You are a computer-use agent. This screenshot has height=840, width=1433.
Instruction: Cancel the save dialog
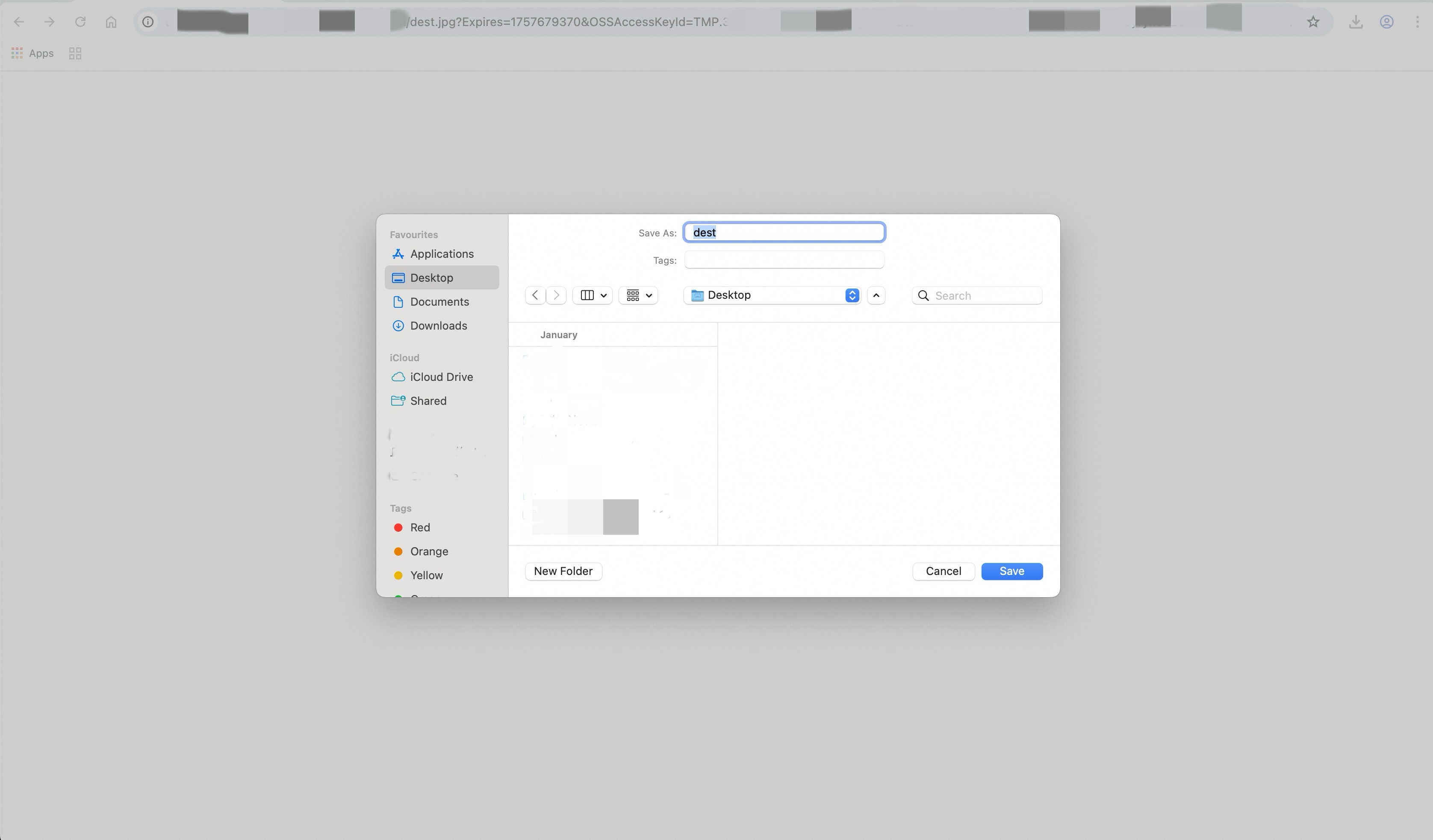944,571
